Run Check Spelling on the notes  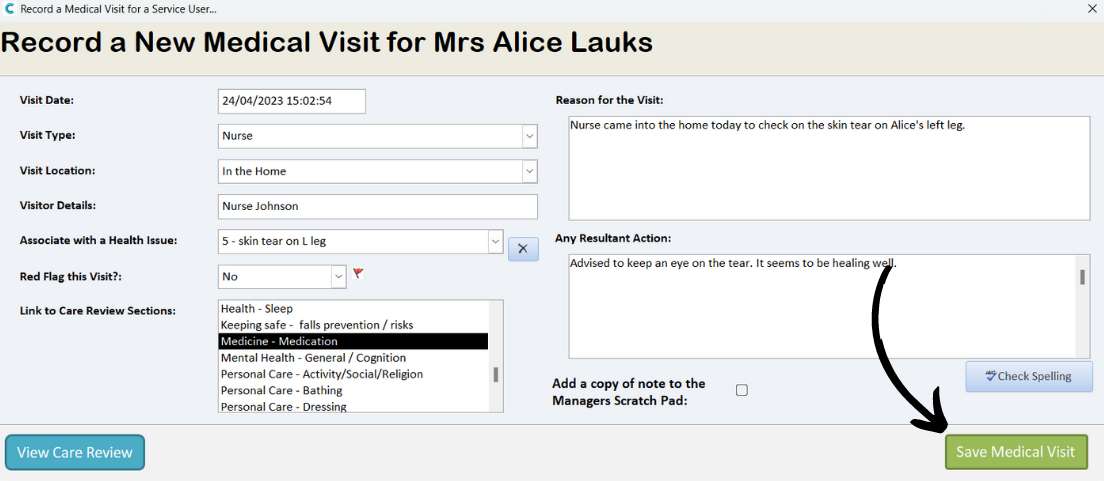tap(1028, 376)
